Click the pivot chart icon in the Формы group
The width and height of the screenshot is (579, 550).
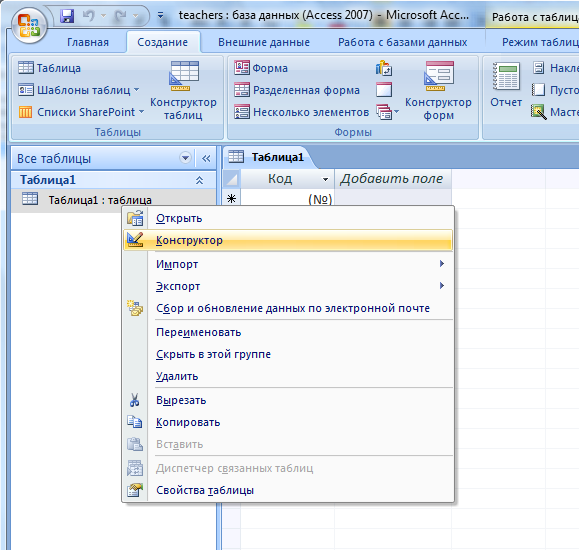(x=384, y=68)
